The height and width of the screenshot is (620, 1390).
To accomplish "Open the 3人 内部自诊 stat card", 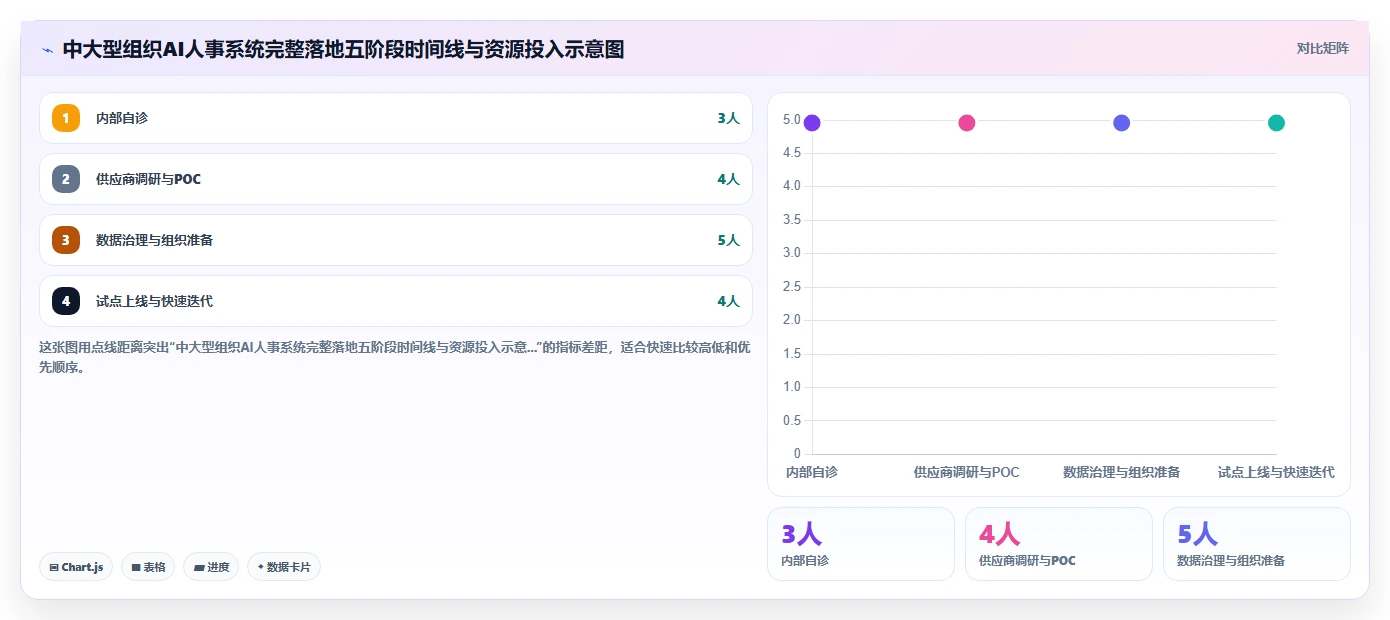I will tap(861, 544).
